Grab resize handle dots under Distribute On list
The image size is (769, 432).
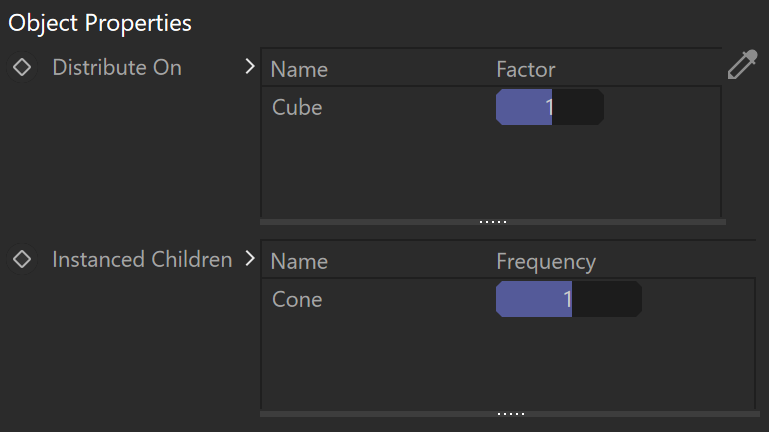(493, 222)
